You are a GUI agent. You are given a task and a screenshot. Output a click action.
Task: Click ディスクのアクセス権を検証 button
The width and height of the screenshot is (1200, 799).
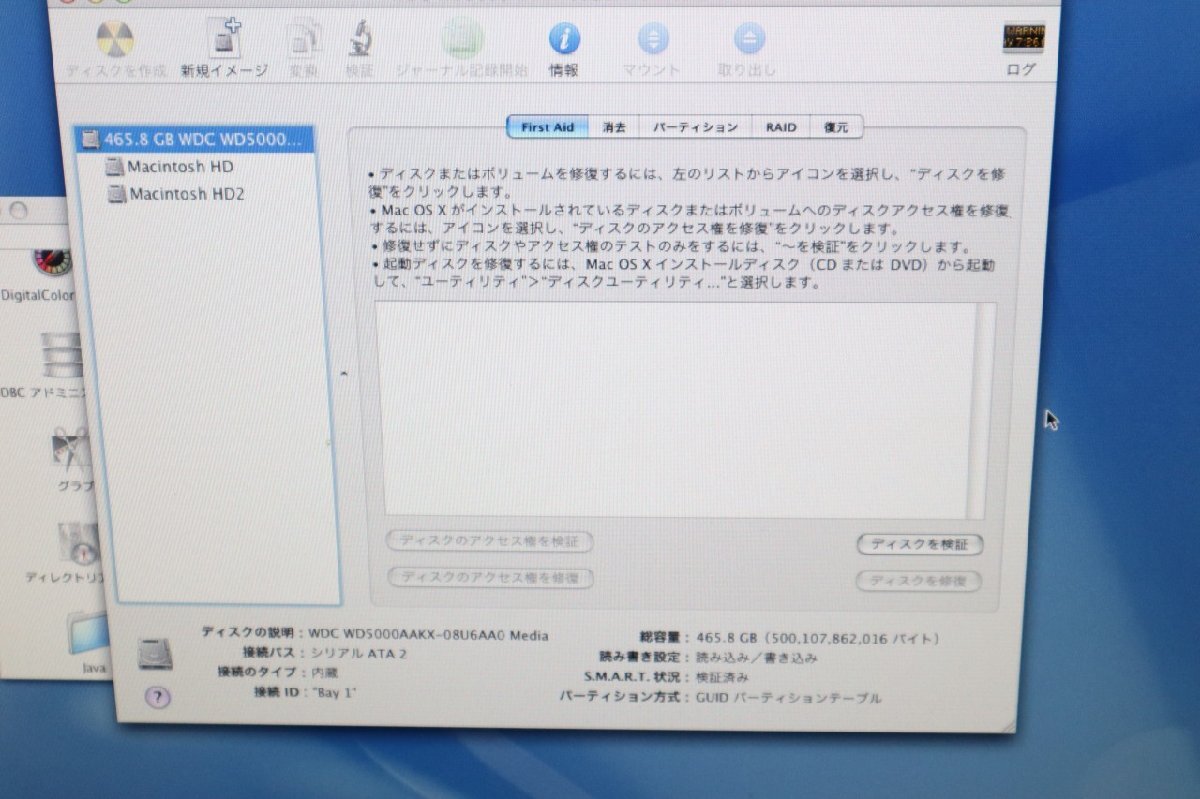pos(489,542)
